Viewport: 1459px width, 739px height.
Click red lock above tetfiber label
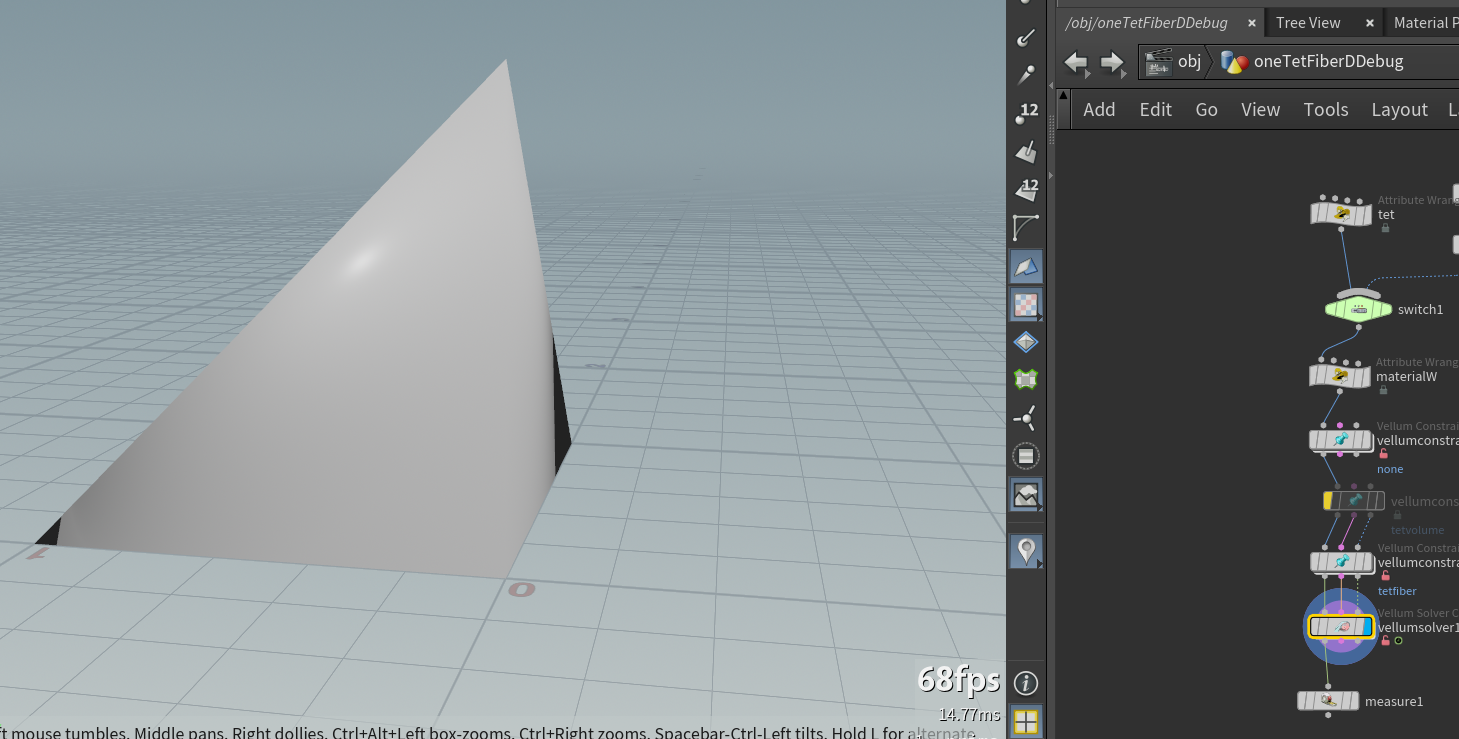(1384, 576)
